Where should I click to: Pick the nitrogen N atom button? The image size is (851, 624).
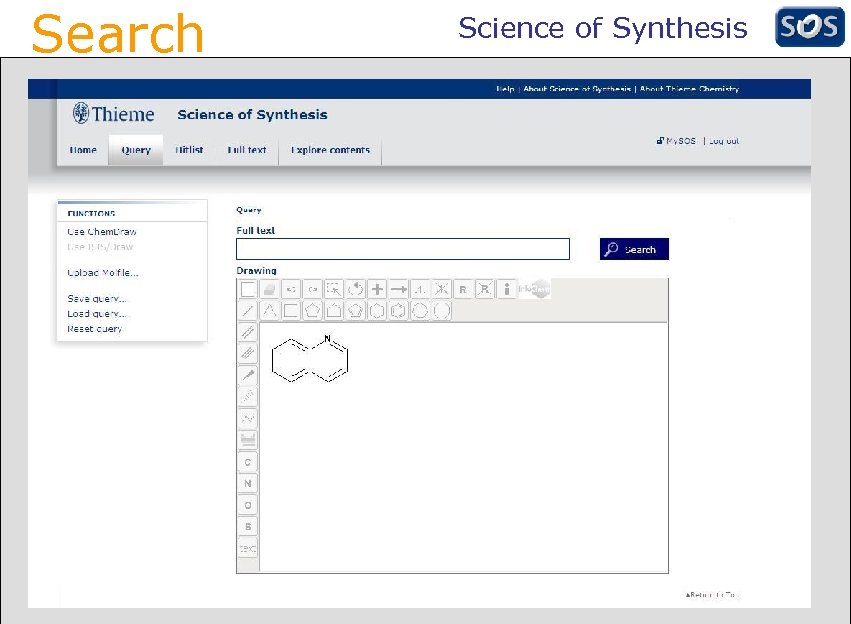click(x=247, y=483)
